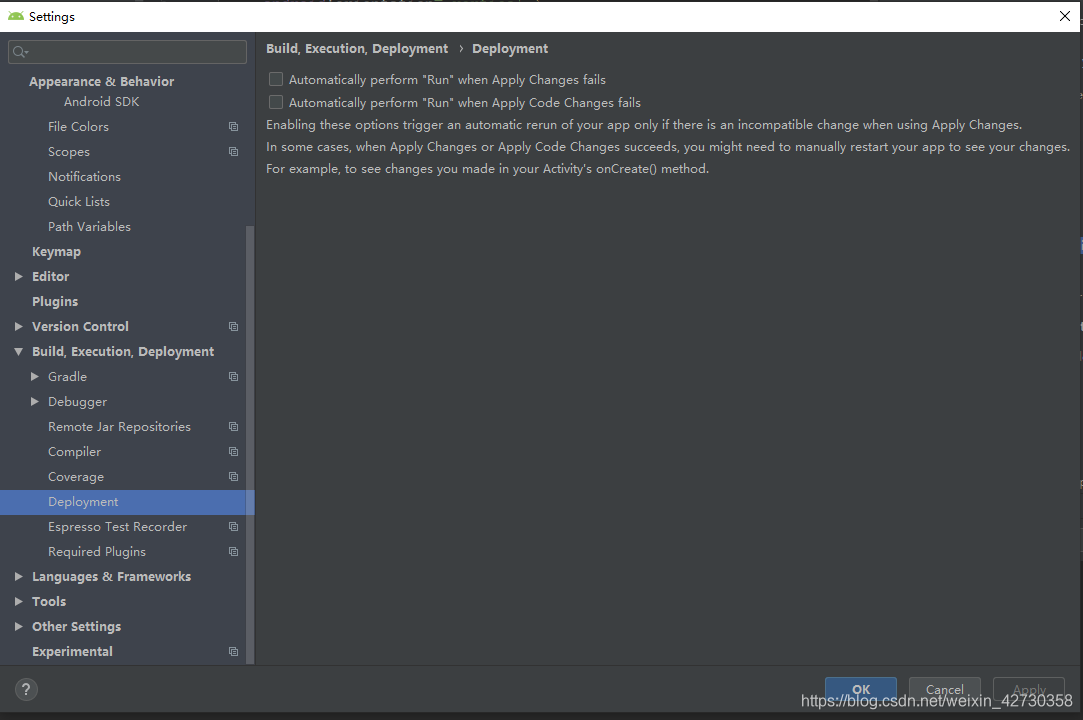Click the project-level icon beside Version Control

[x=233, y=326]
